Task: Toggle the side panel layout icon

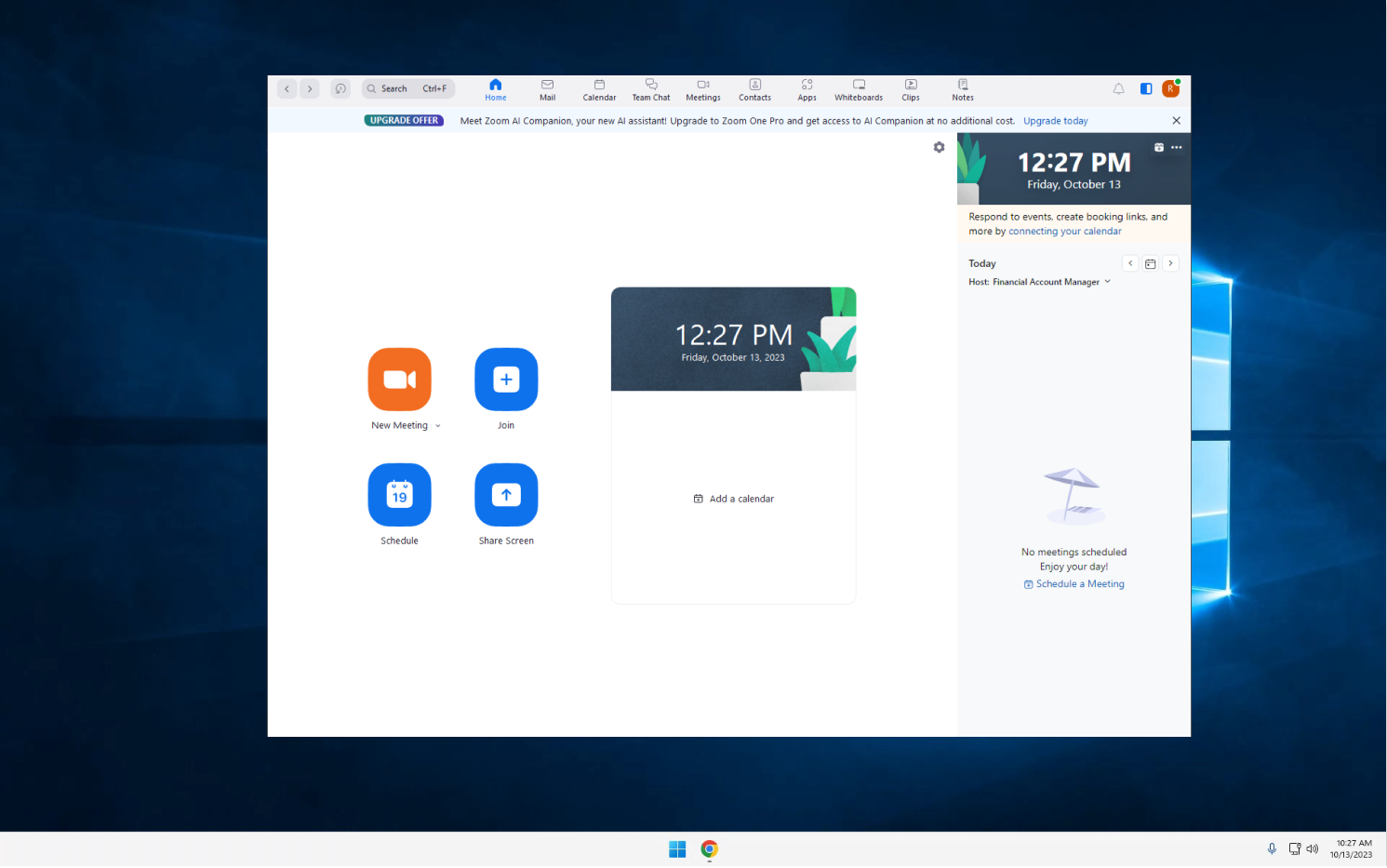Action: pyautogui.click(x=1146, y=89)
